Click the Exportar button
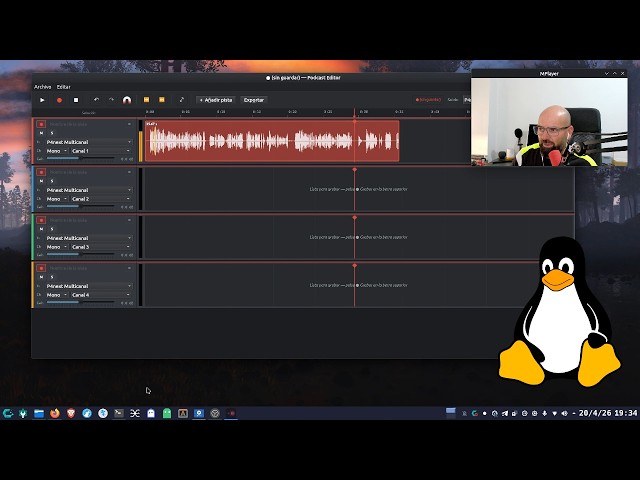This screenshot has width=640, height=480. [x=253, y=100]
